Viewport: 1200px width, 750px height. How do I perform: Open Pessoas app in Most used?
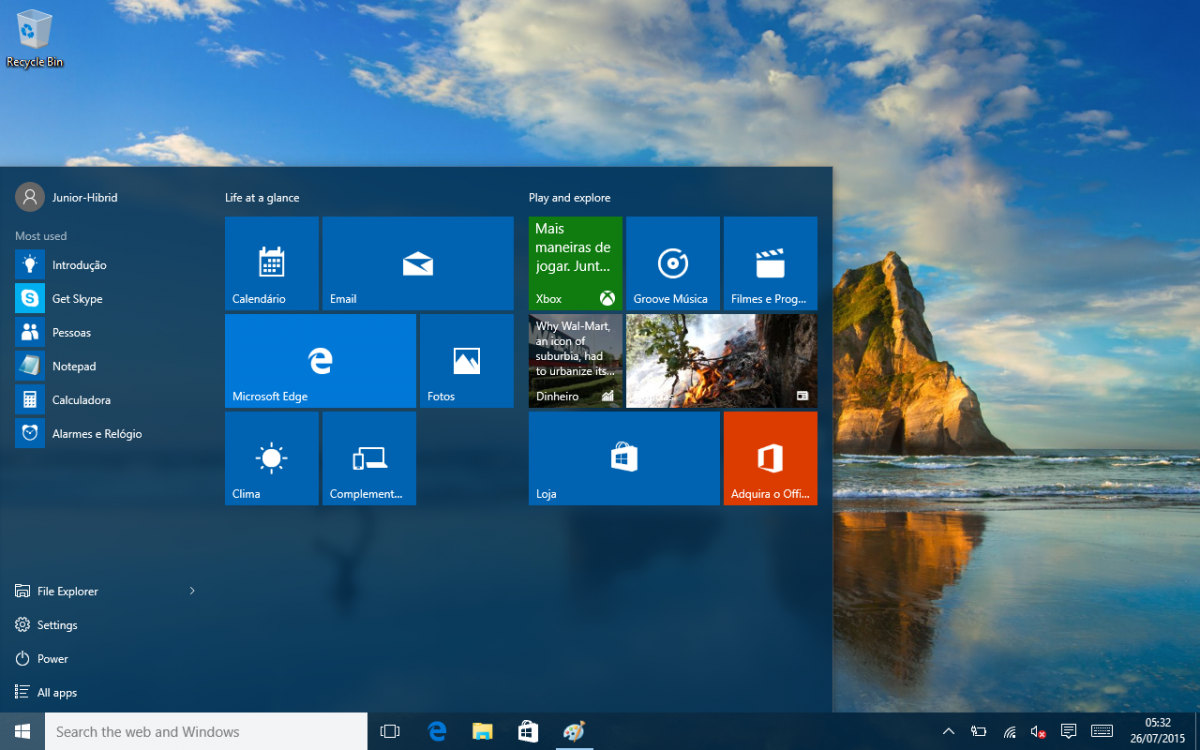(x=108, y=332)
